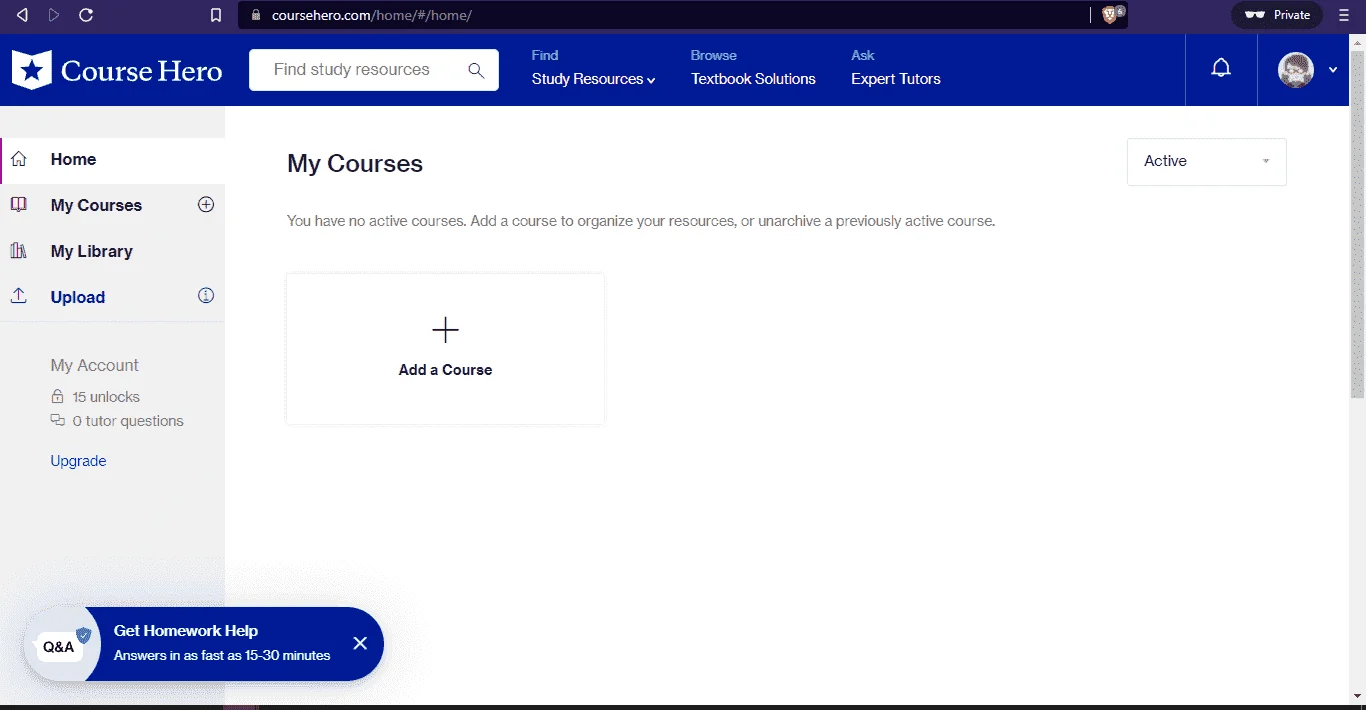The image size is (1366, 710).
Task: Click the magnifying glass search icon
Action: tap(476, 70)
